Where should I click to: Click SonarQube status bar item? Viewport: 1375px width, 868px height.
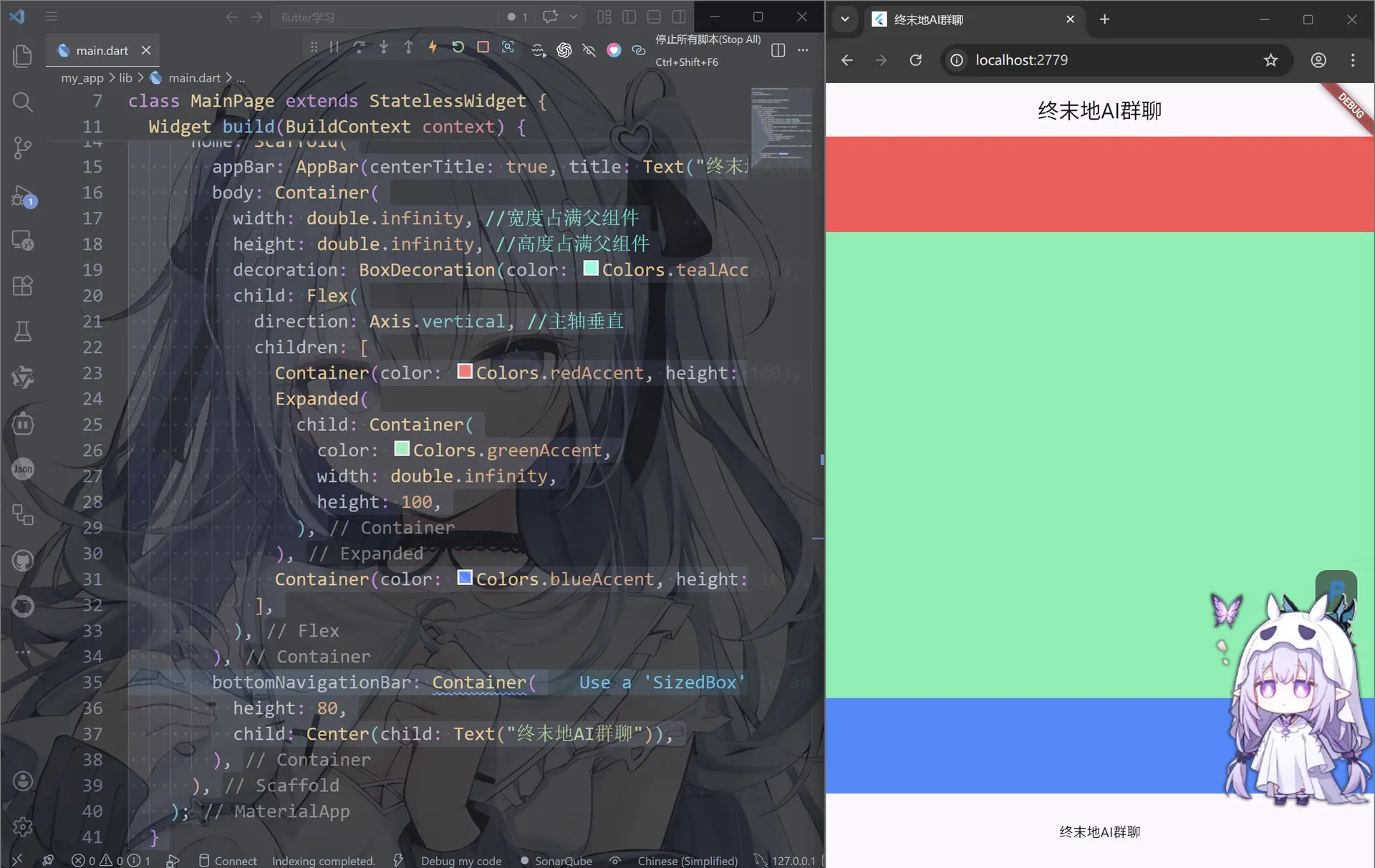[x=556, y=860]
